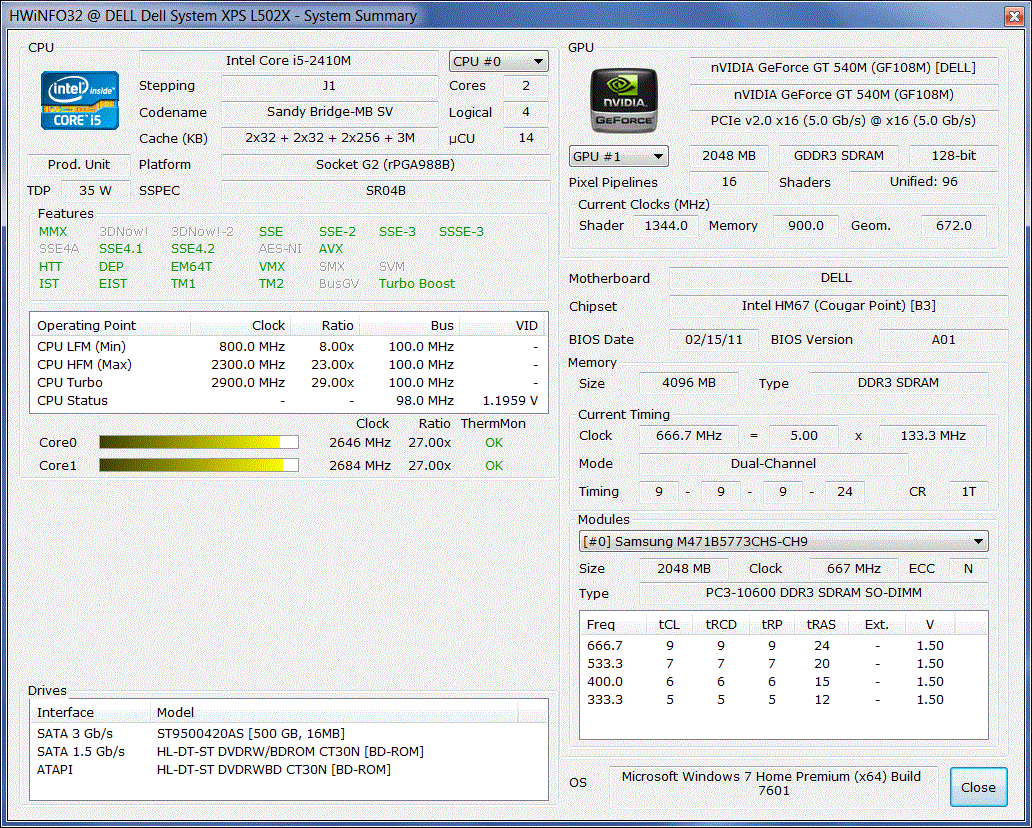
Task: Expand the Samsung memory module dropdown
Action: click(783, 542)
